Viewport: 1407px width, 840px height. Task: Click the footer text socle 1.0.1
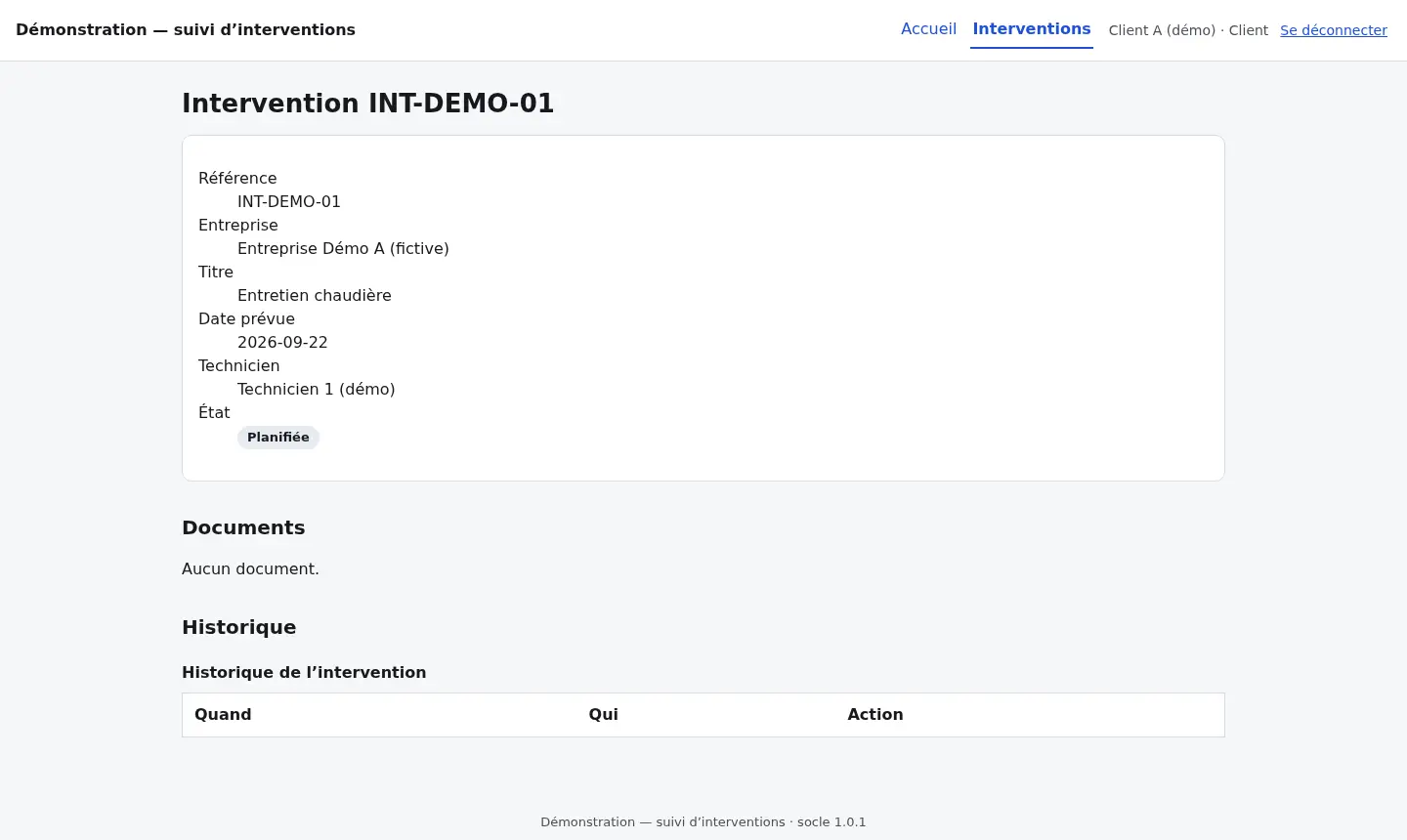[x=831, y=822]
